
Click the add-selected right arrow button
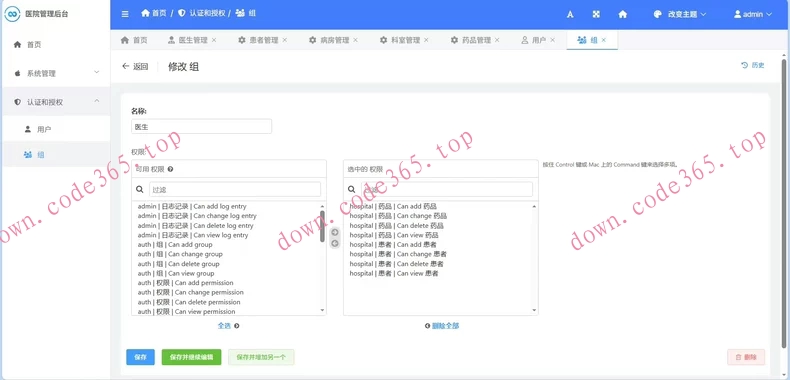[335, 232]
